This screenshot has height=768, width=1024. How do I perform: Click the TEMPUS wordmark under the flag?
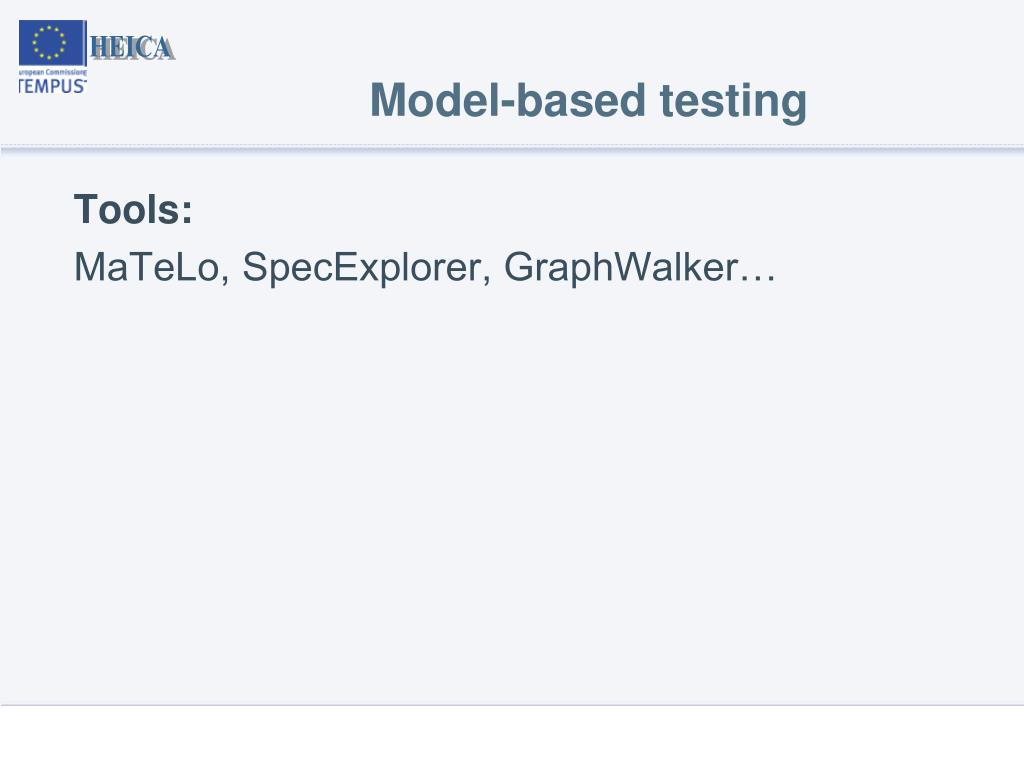52,85
